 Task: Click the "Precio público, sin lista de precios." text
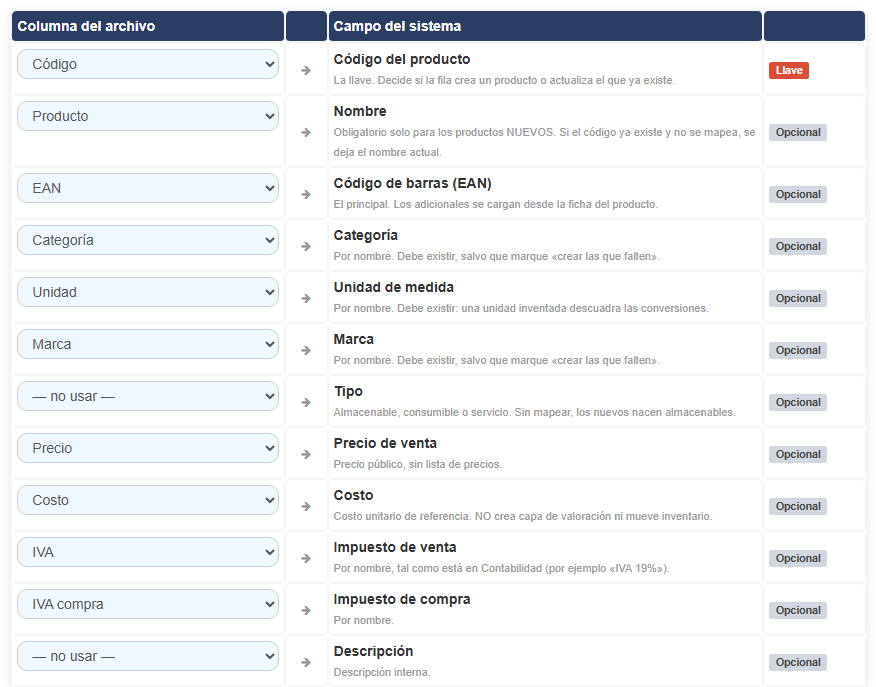pos(418,464)
